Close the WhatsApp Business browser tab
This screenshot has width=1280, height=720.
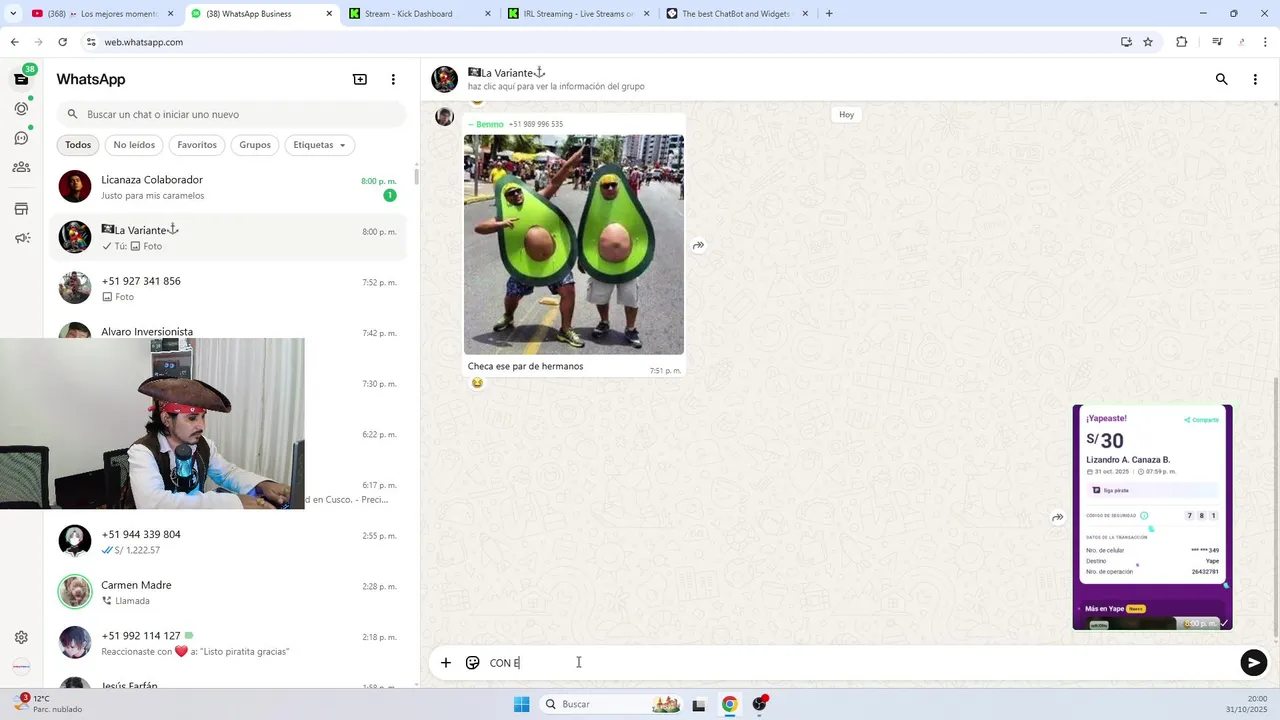(x=330, y=14)
